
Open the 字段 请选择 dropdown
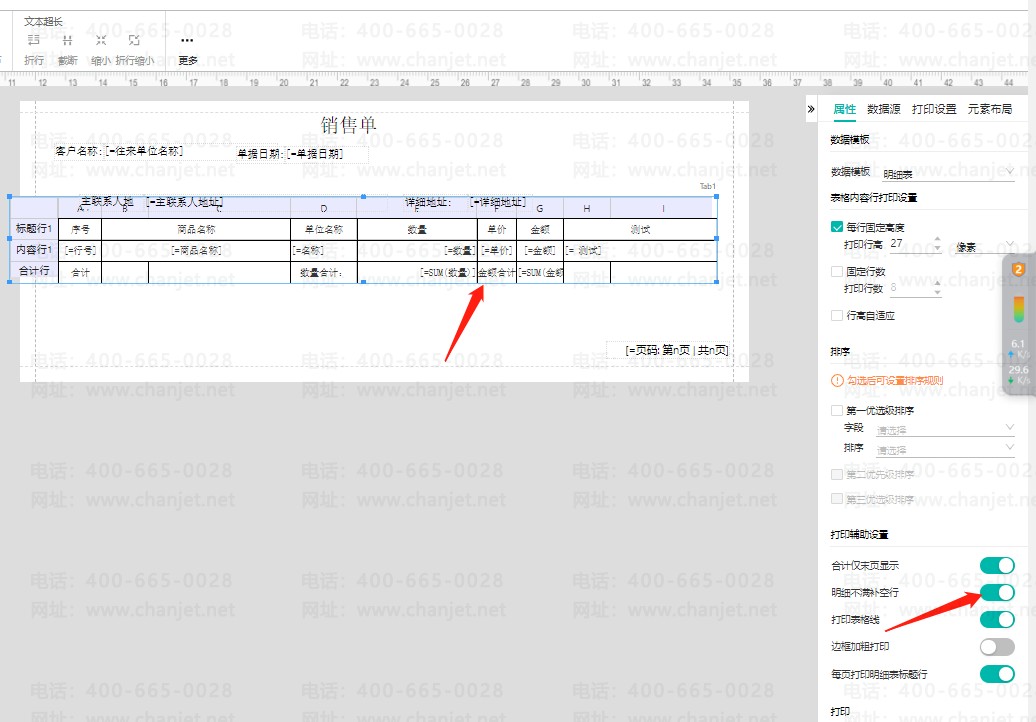(x=945, y=429)
